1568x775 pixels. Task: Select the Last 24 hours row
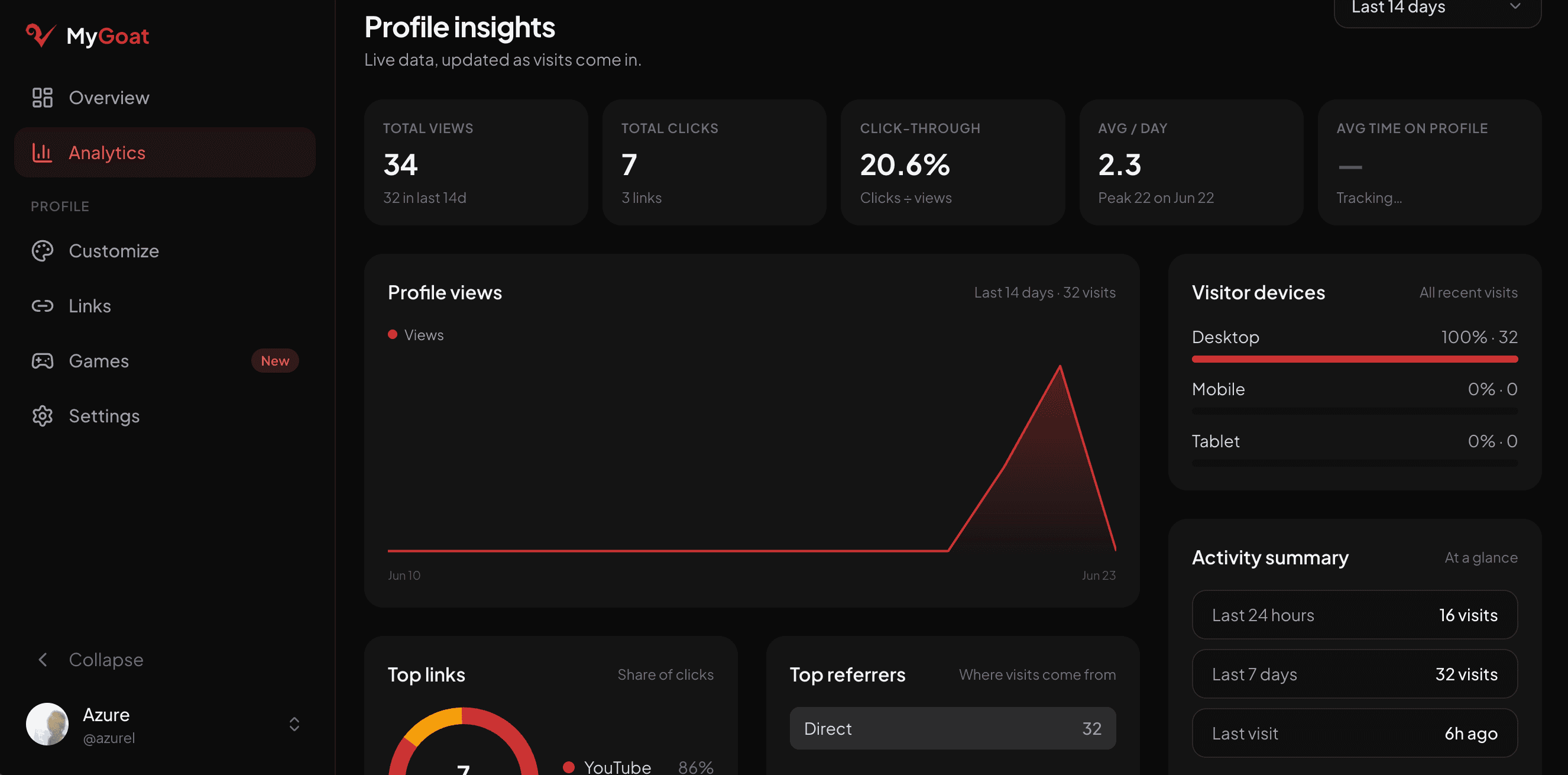click(x=1355, y=615)
